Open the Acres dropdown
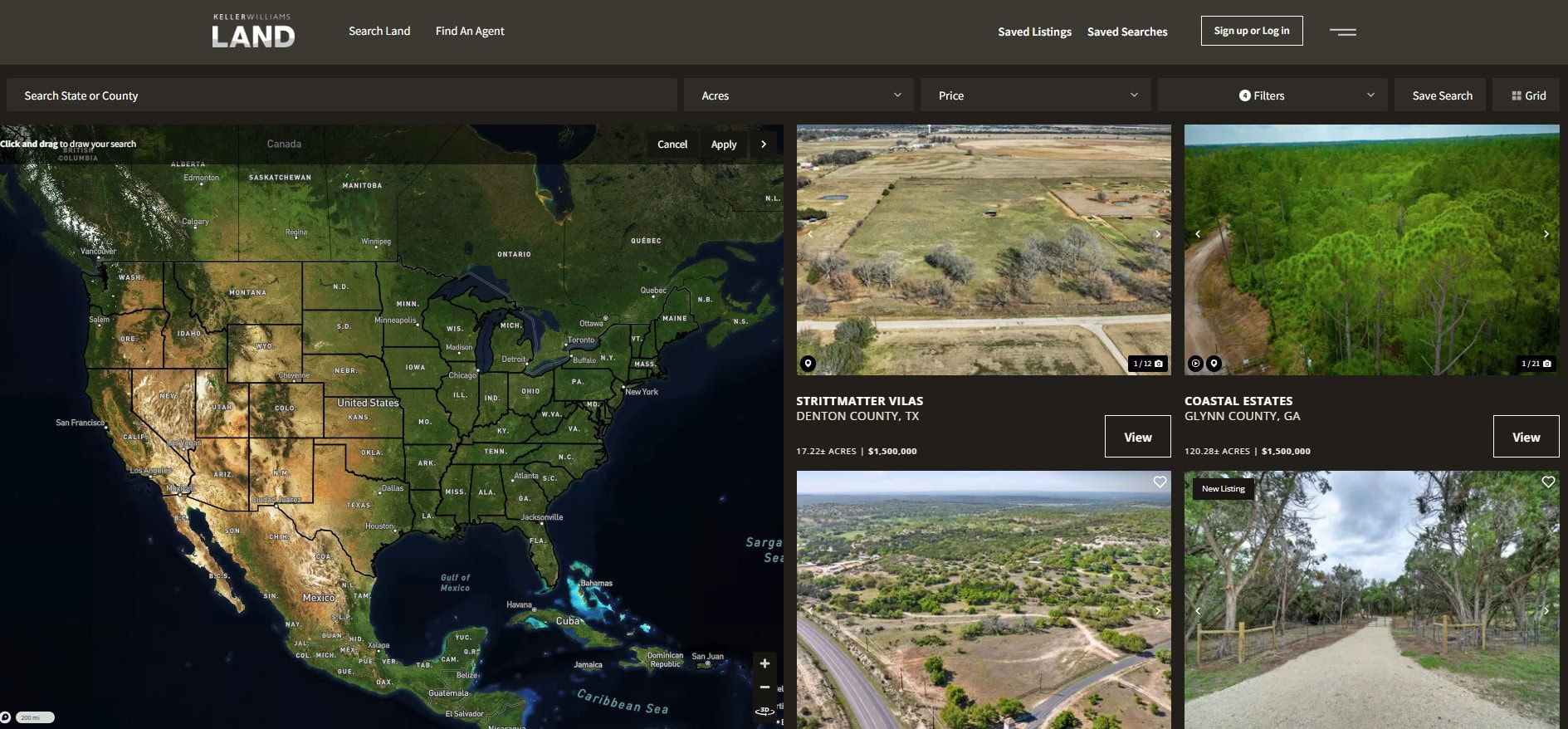Image resolution: width=1568 pixels, height=729 pixels. [799, 95]
